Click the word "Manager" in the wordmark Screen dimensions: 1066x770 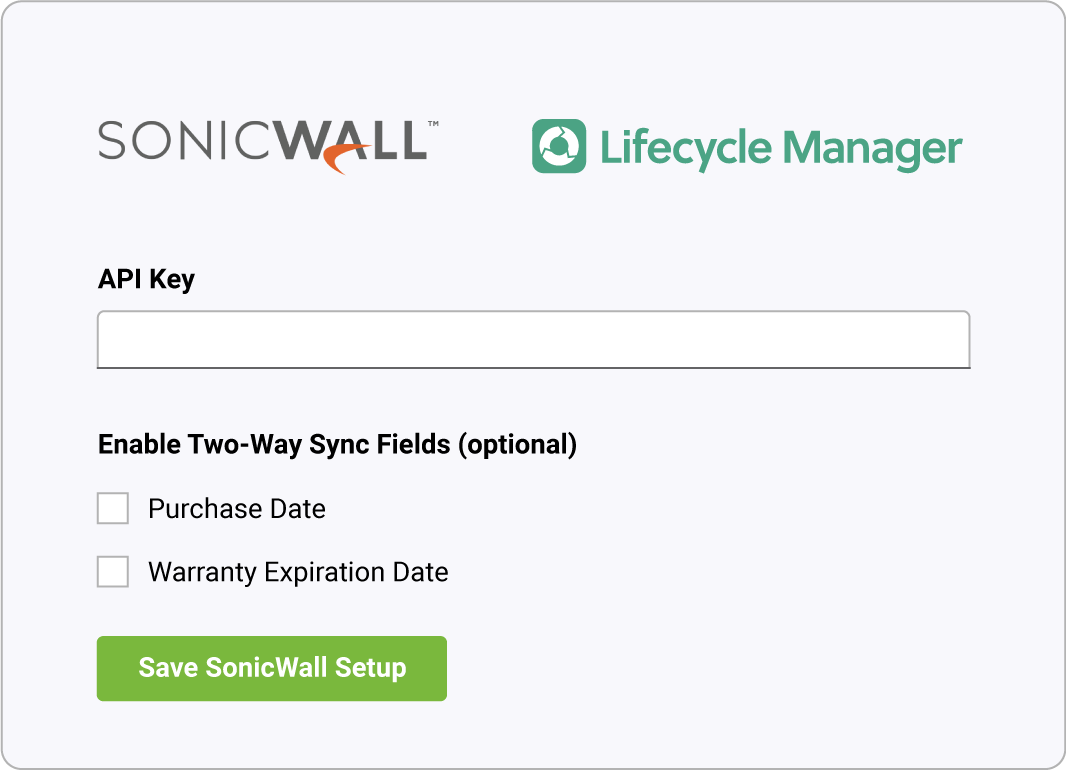click(872, 150)
